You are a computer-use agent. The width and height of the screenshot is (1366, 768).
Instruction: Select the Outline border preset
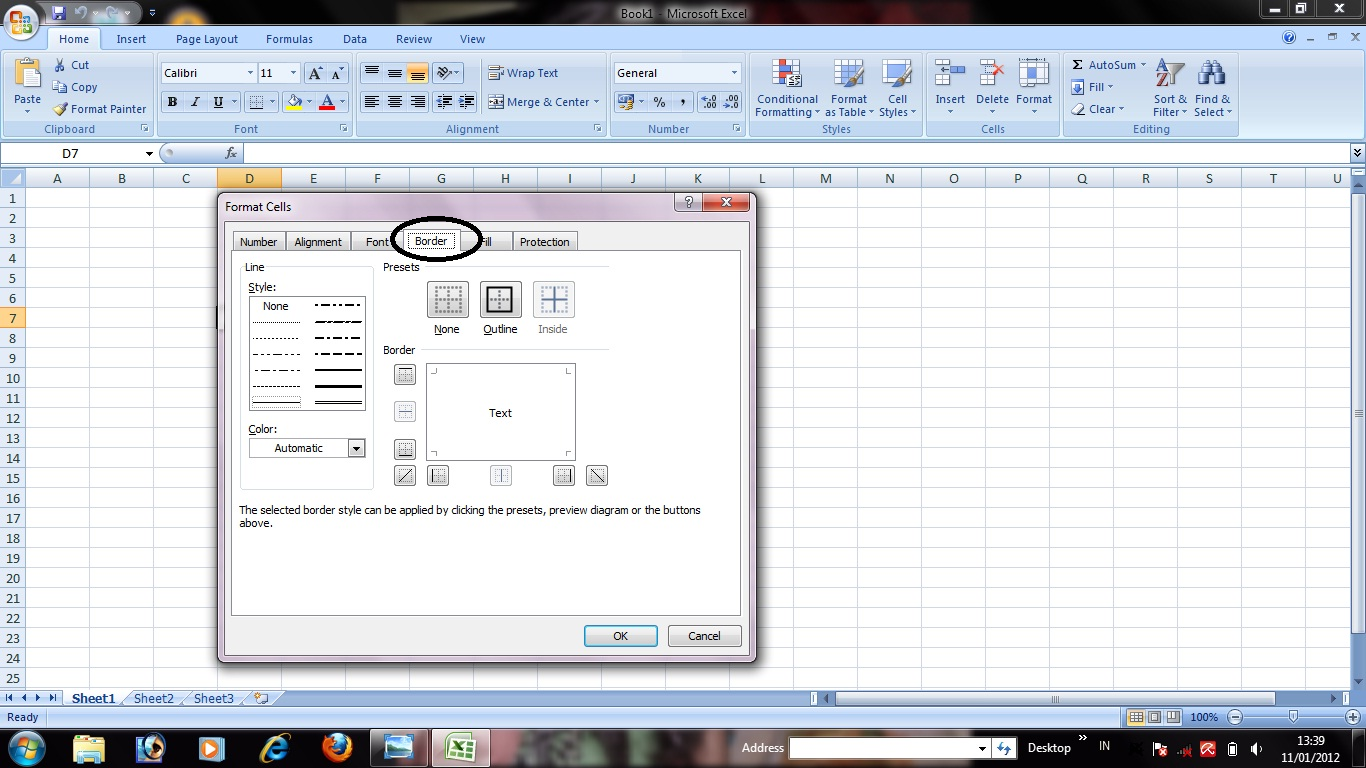[500, 299]
